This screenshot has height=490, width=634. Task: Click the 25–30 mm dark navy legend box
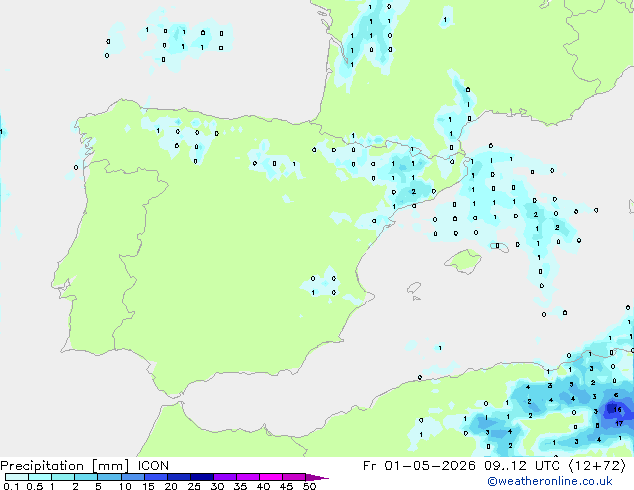coord(202,477)
